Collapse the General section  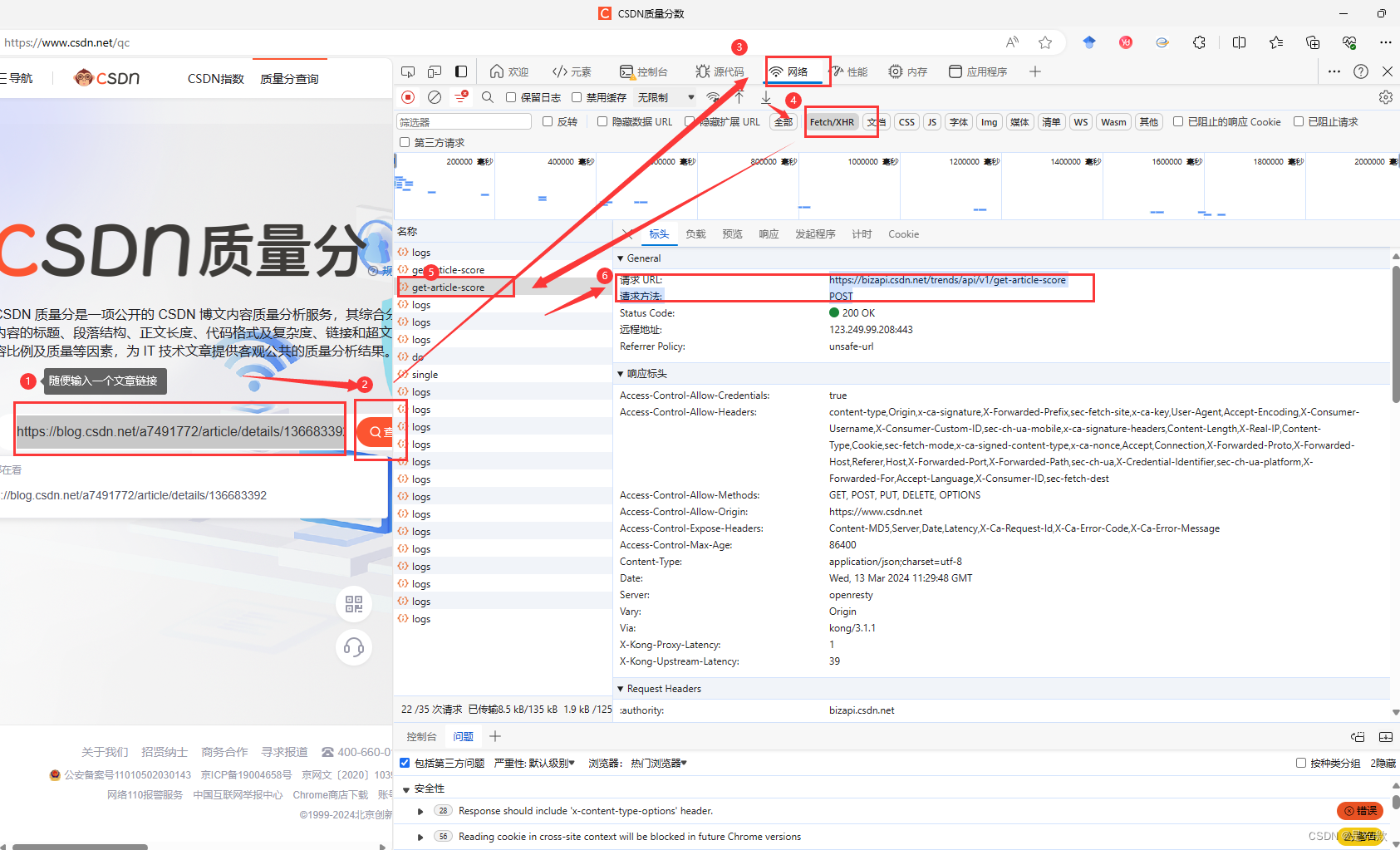[621, 258]
